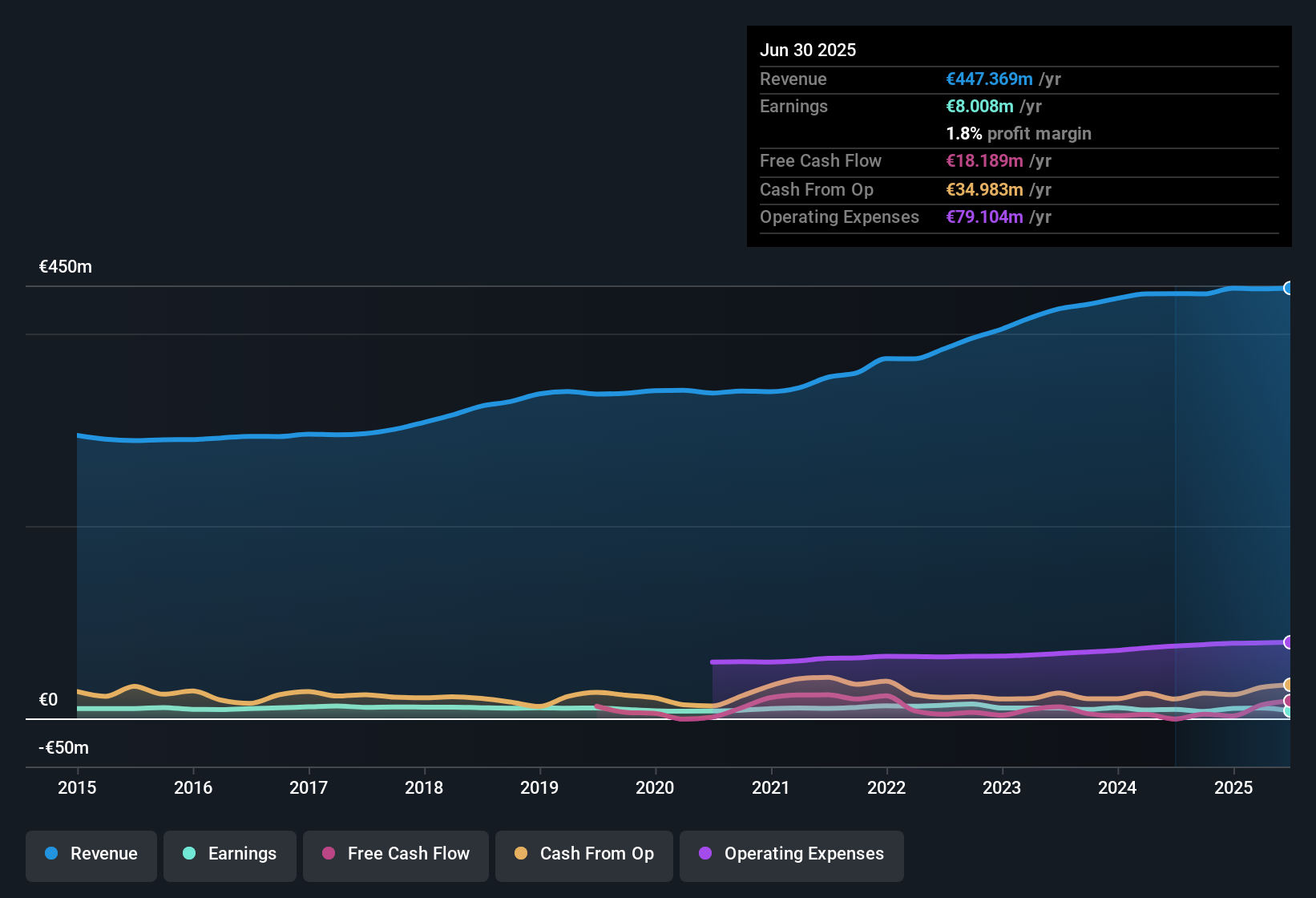Image resolution: width=1316 pixels, height=898 pixels.
Task: Toggle the Earnings legend button
Action: pos(230,854)
